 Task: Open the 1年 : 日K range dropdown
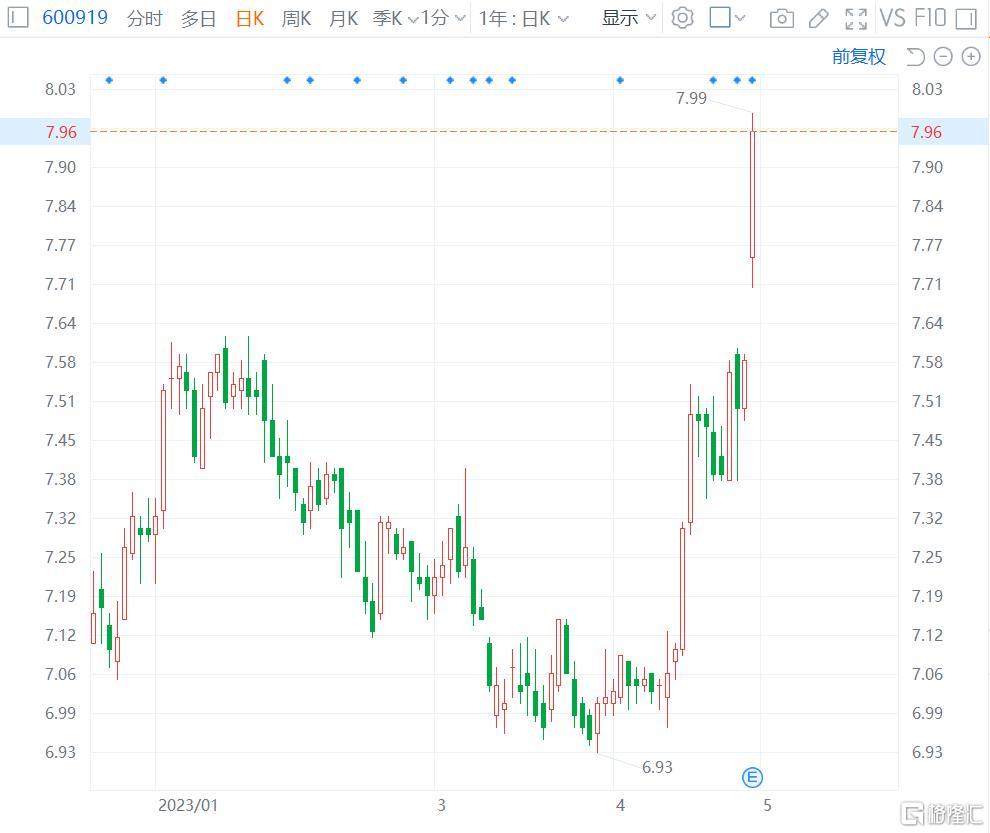[523, 18]
